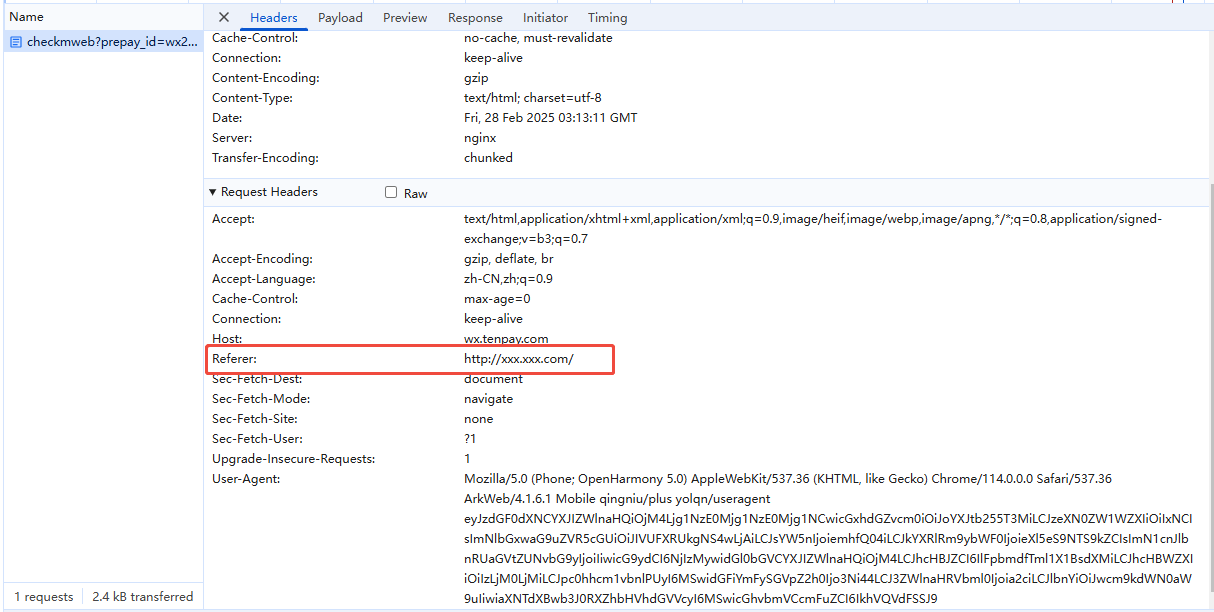Select the Headers tab
Viewport: 1214px width, 612px height.
coord(274,17)
